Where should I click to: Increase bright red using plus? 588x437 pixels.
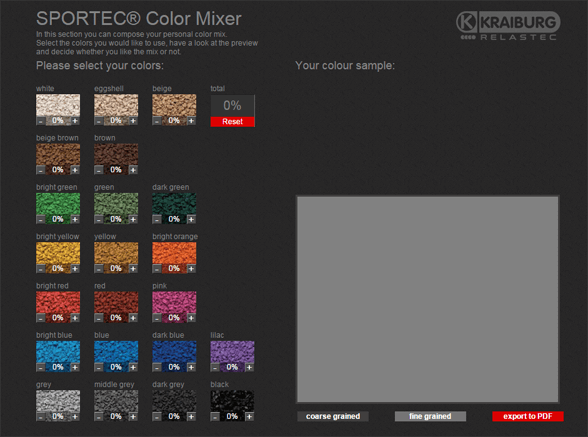(75, 318)
